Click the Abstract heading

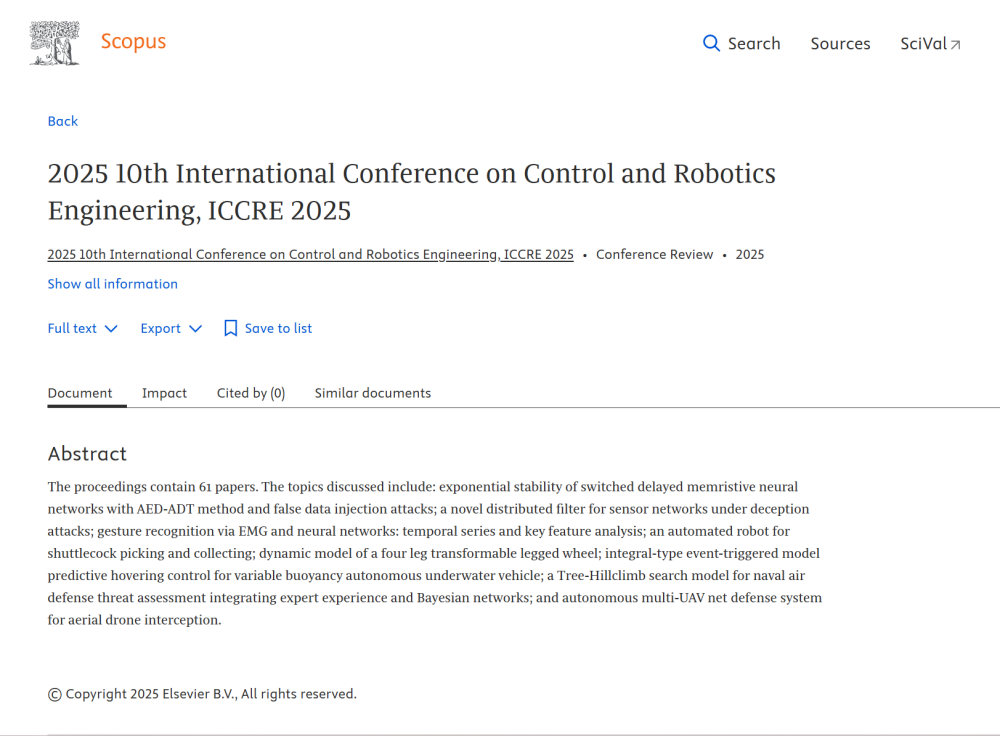[87, 454]
